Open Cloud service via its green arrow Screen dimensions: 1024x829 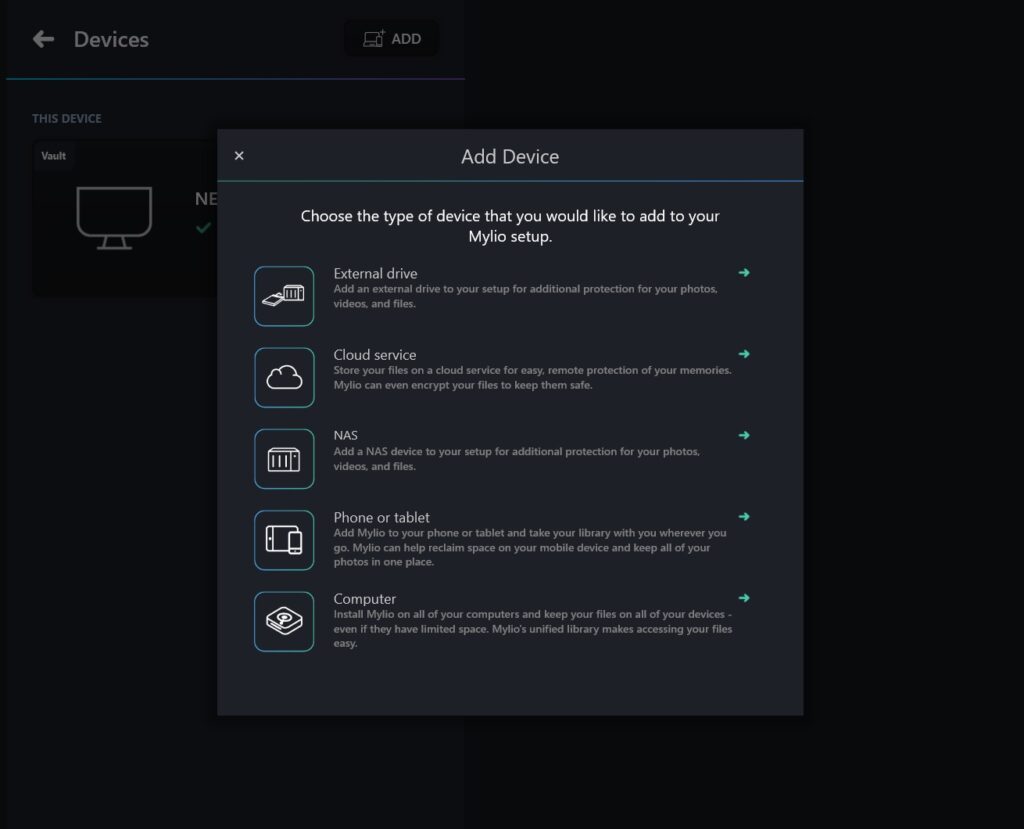click(x=743, y=354)
